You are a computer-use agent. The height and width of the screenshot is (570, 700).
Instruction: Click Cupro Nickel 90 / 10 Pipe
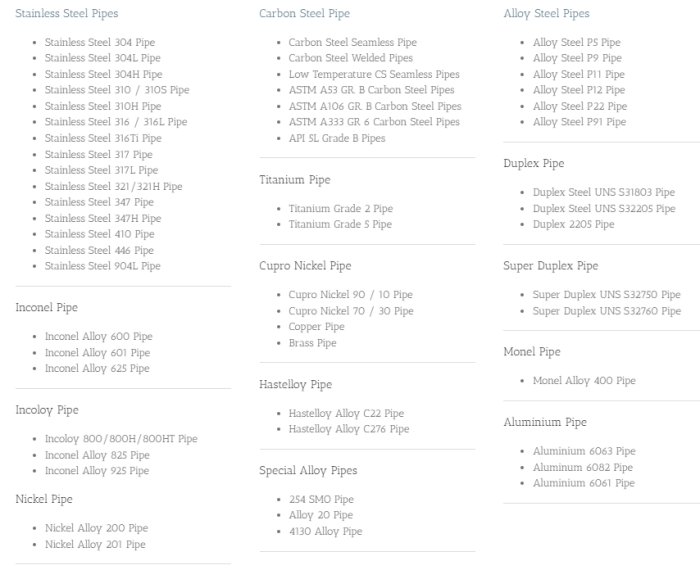click(350, 295)
